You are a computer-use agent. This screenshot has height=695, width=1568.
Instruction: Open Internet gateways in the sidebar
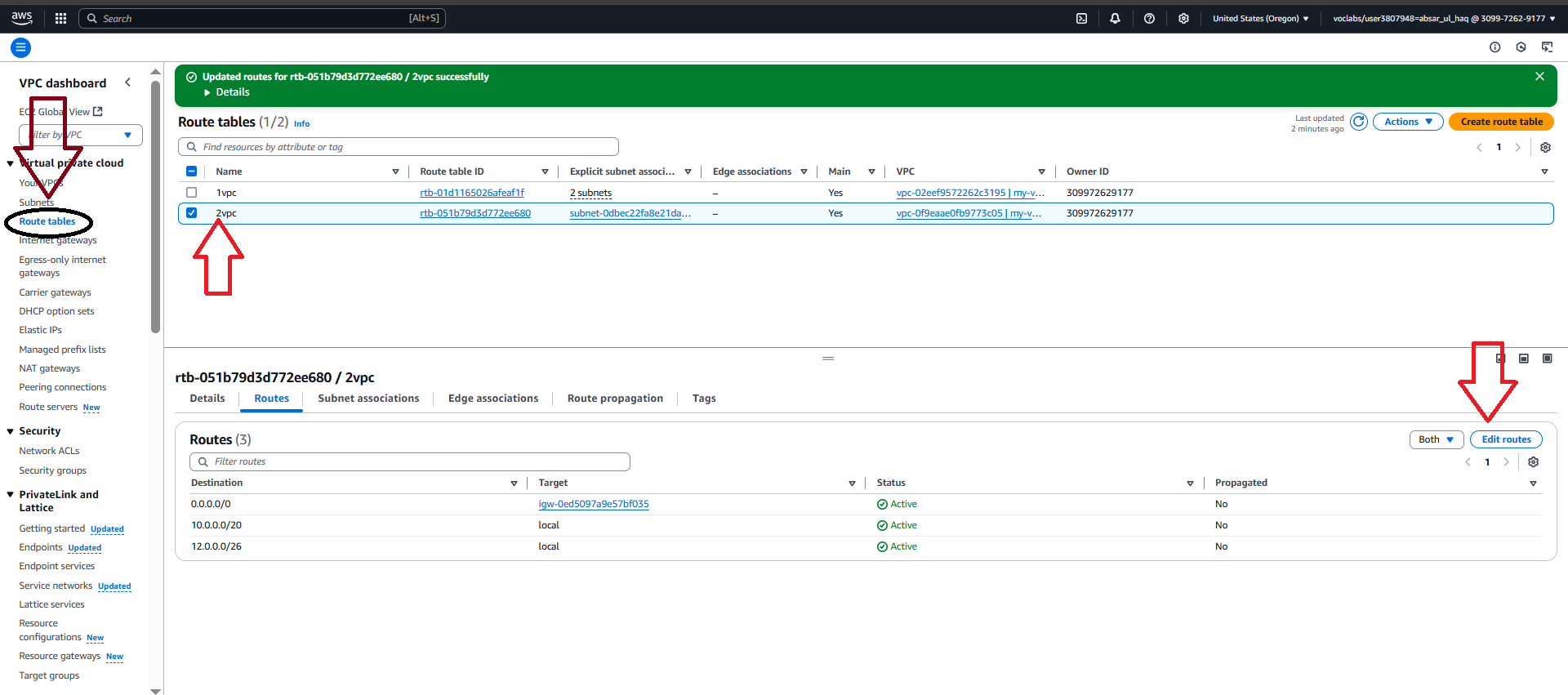(58, 240)
